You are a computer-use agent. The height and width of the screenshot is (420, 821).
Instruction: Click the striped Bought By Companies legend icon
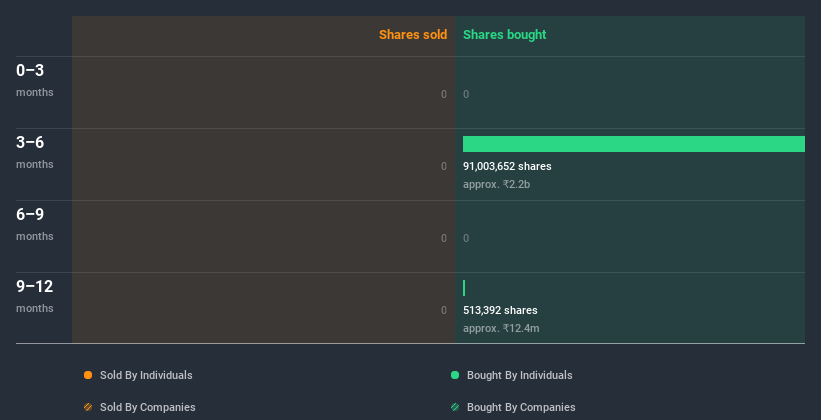tap(455, 407)
